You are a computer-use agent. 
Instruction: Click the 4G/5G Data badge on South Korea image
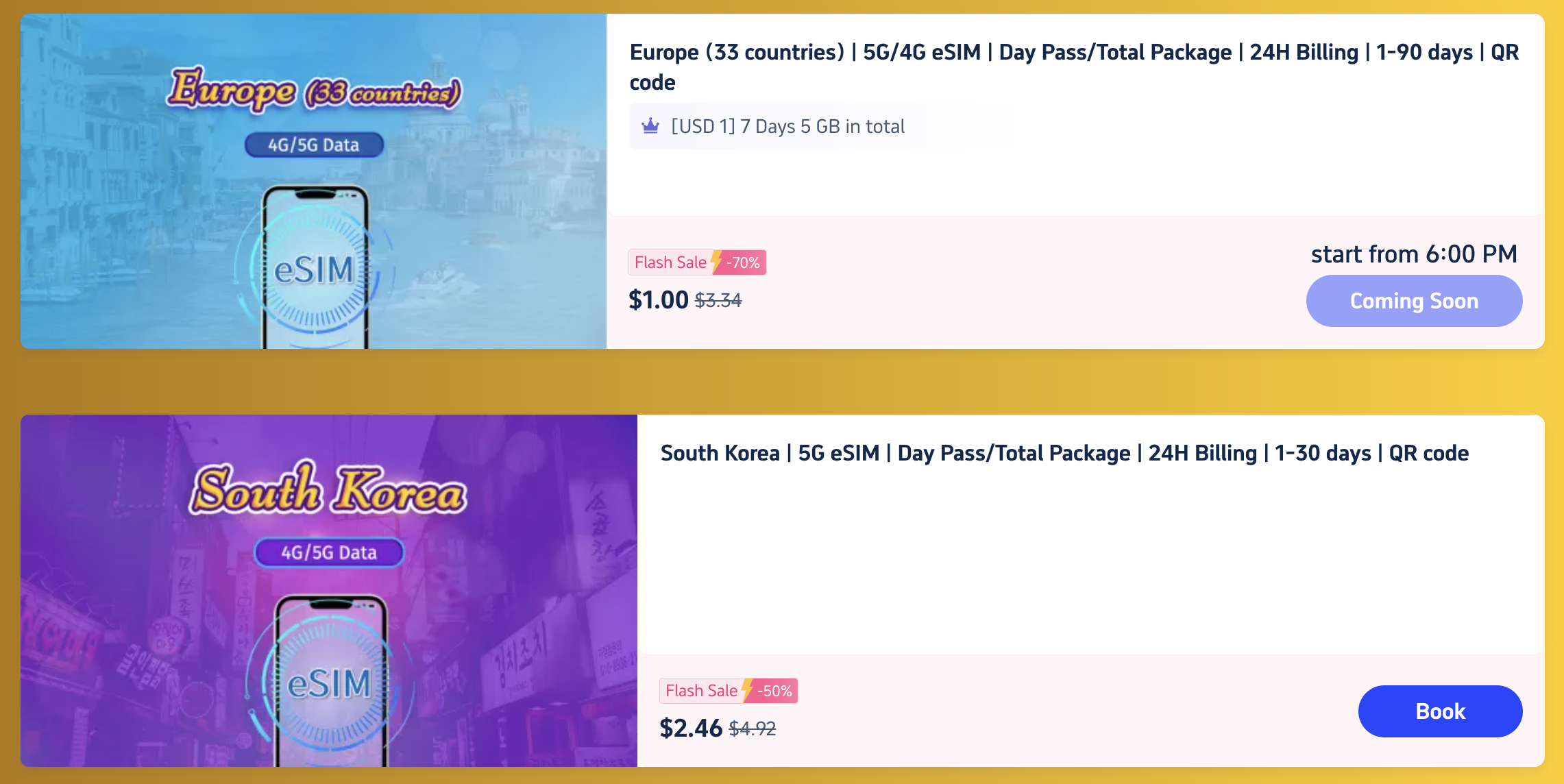tap(329, 553)
